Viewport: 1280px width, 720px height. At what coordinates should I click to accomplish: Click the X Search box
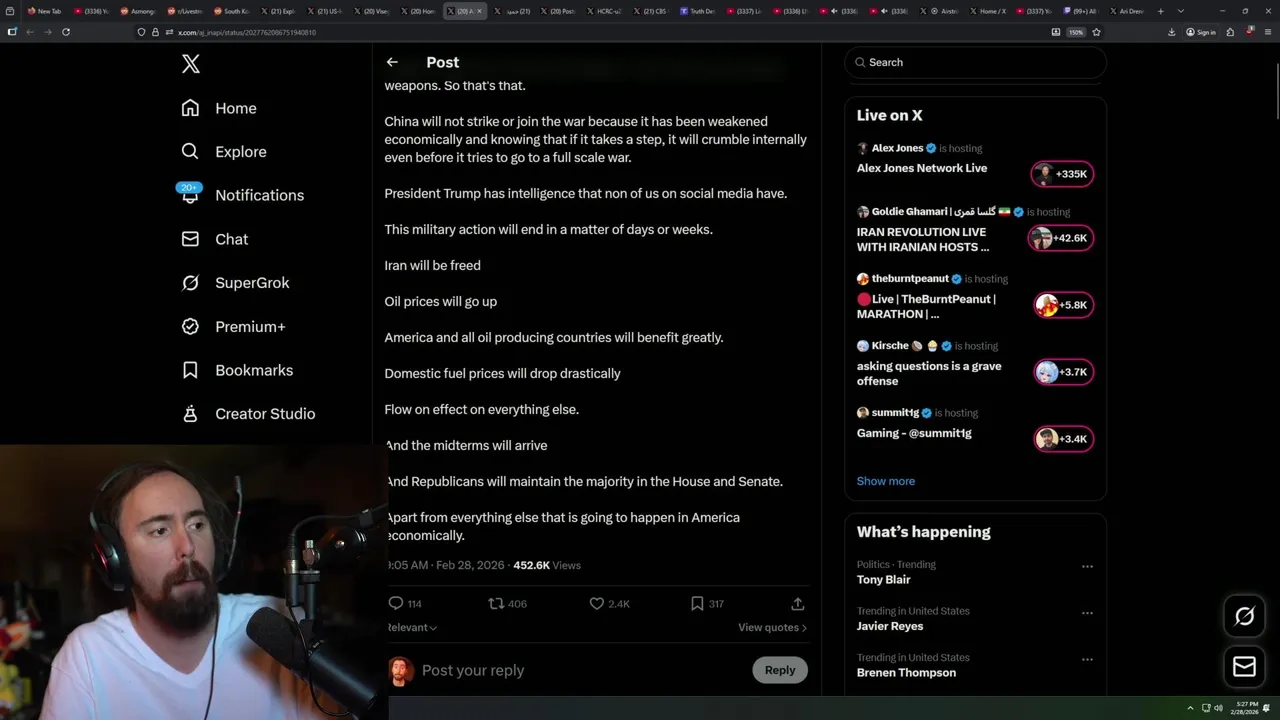coord(975,62)
